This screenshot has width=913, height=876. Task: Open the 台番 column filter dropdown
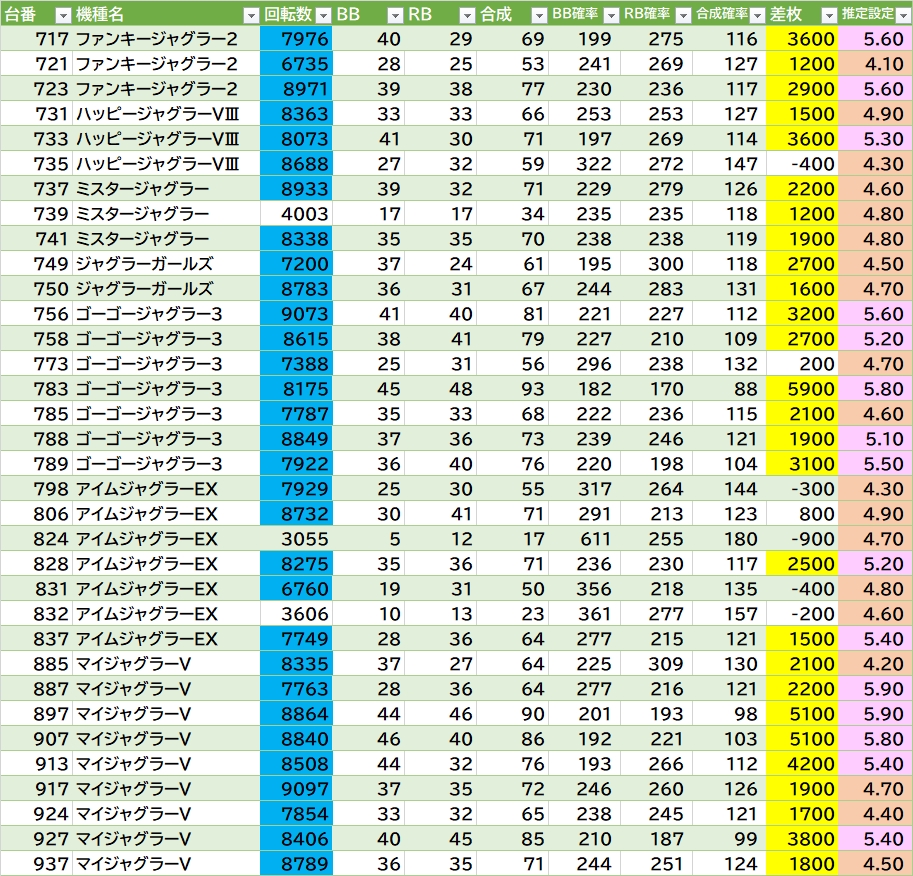pyautogui.click(x=62, y=15)
